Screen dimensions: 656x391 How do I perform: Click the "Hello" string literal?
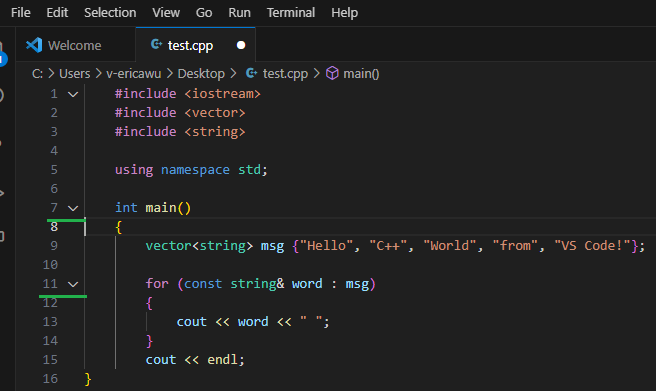(326, 245)
